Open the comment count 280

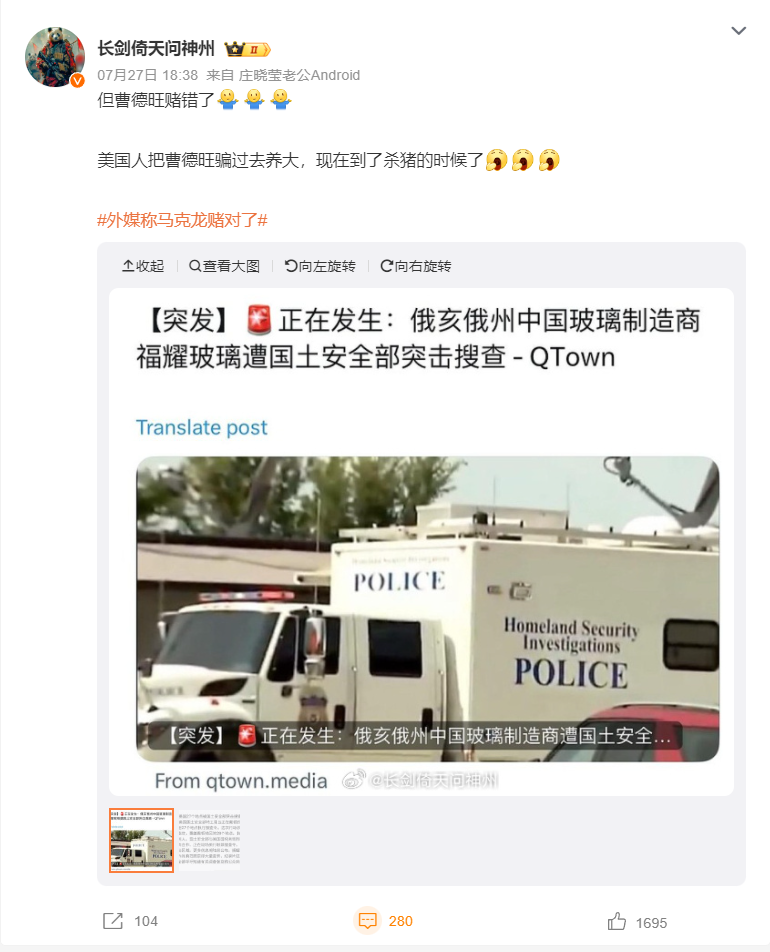click(x=401, y=921)
